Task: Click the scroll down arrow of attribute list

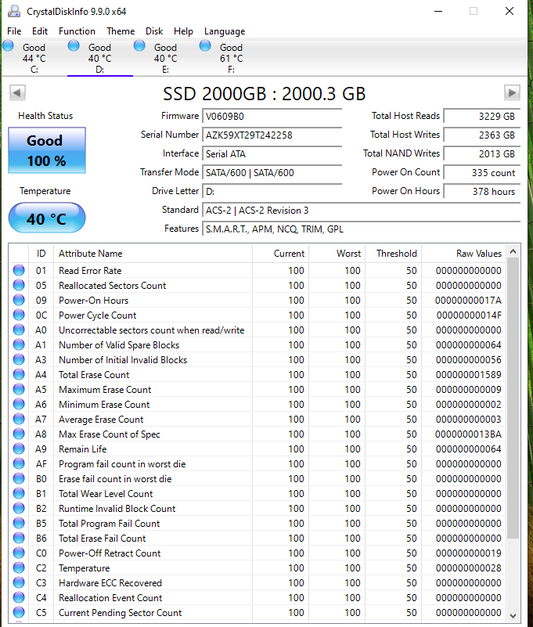Action: point(513,615)
